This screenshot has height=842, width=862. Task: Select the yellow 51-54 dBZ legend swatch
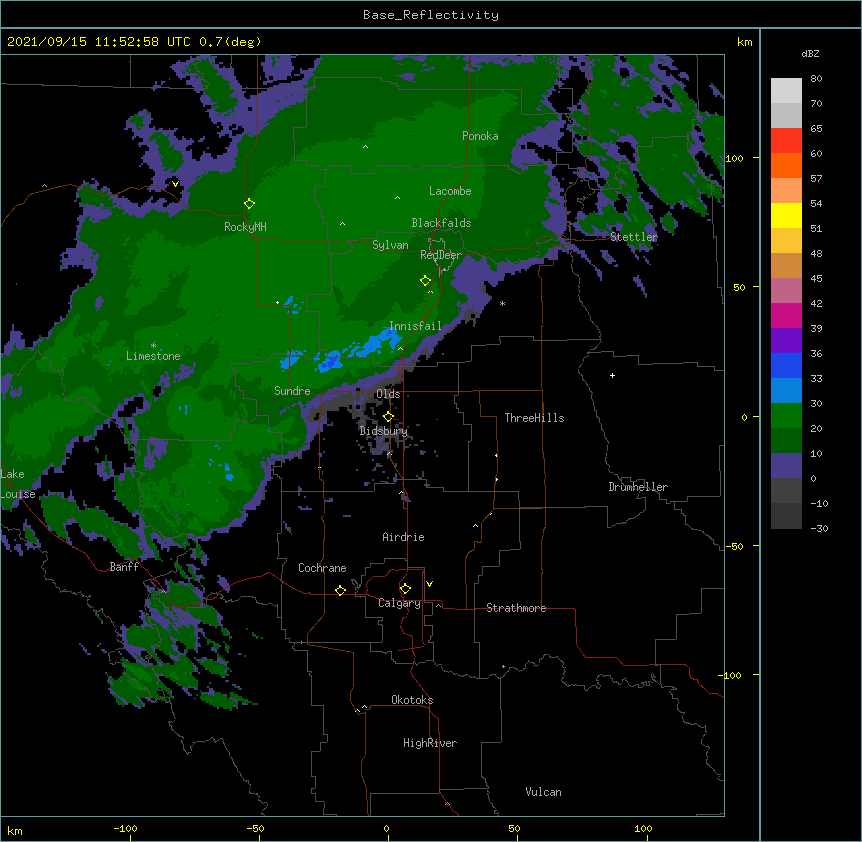pyautogui.click(x=786, y=215)
